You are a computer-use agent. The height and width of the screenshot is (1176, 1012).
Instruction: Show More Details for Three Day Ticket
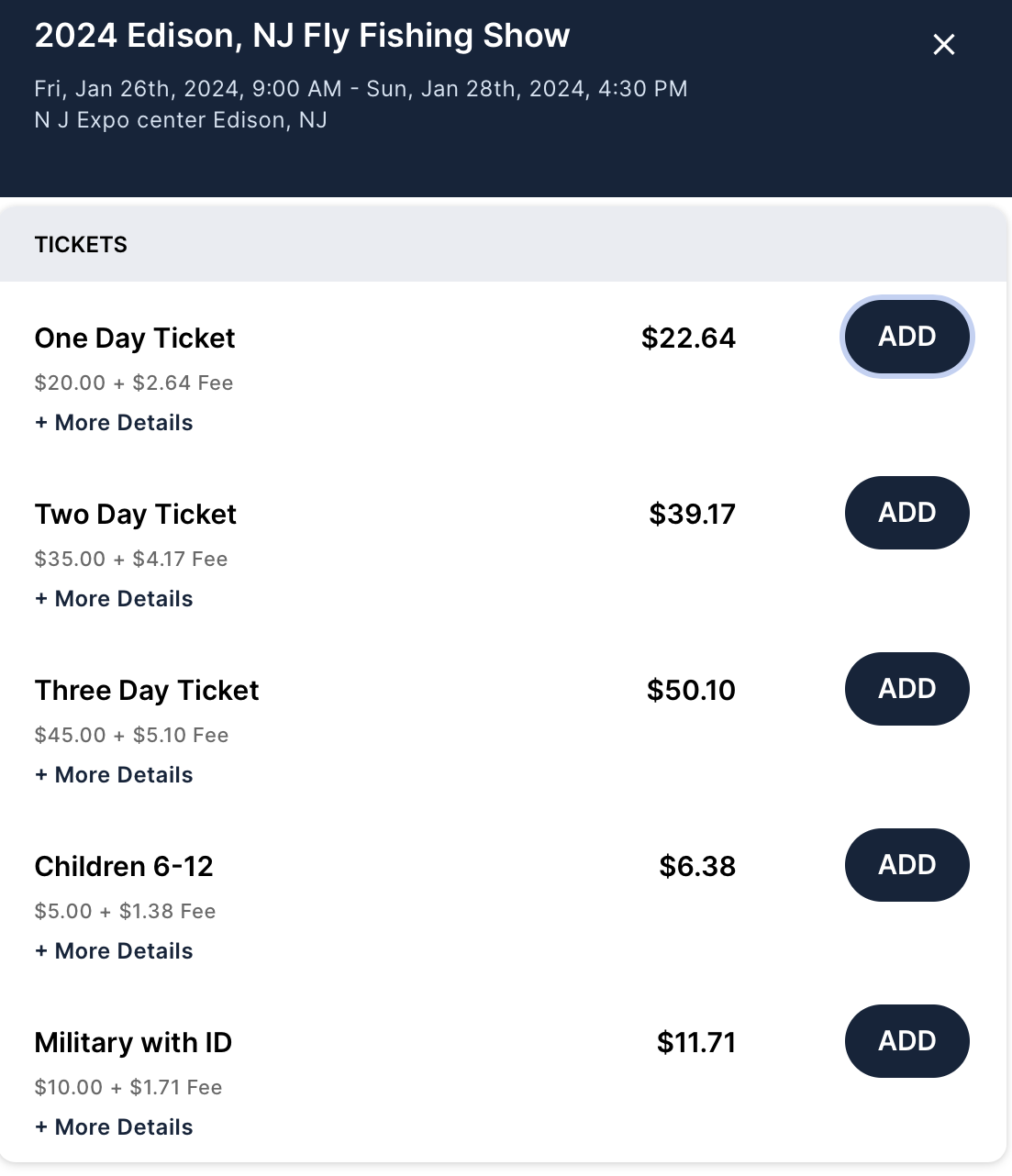(x=114, y=775)
